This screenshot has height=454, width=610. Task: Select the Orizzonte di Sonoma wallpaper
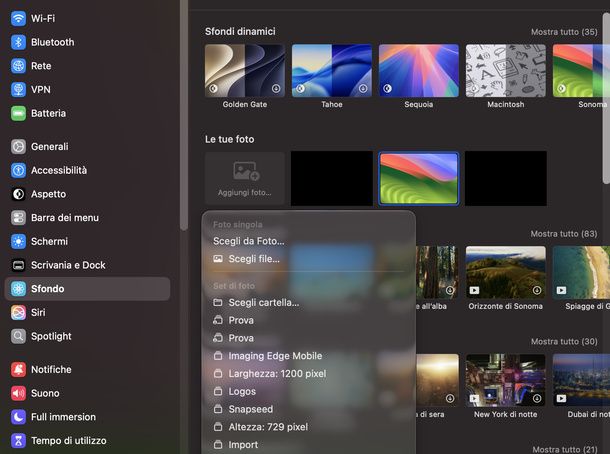[x=506, y=272]
